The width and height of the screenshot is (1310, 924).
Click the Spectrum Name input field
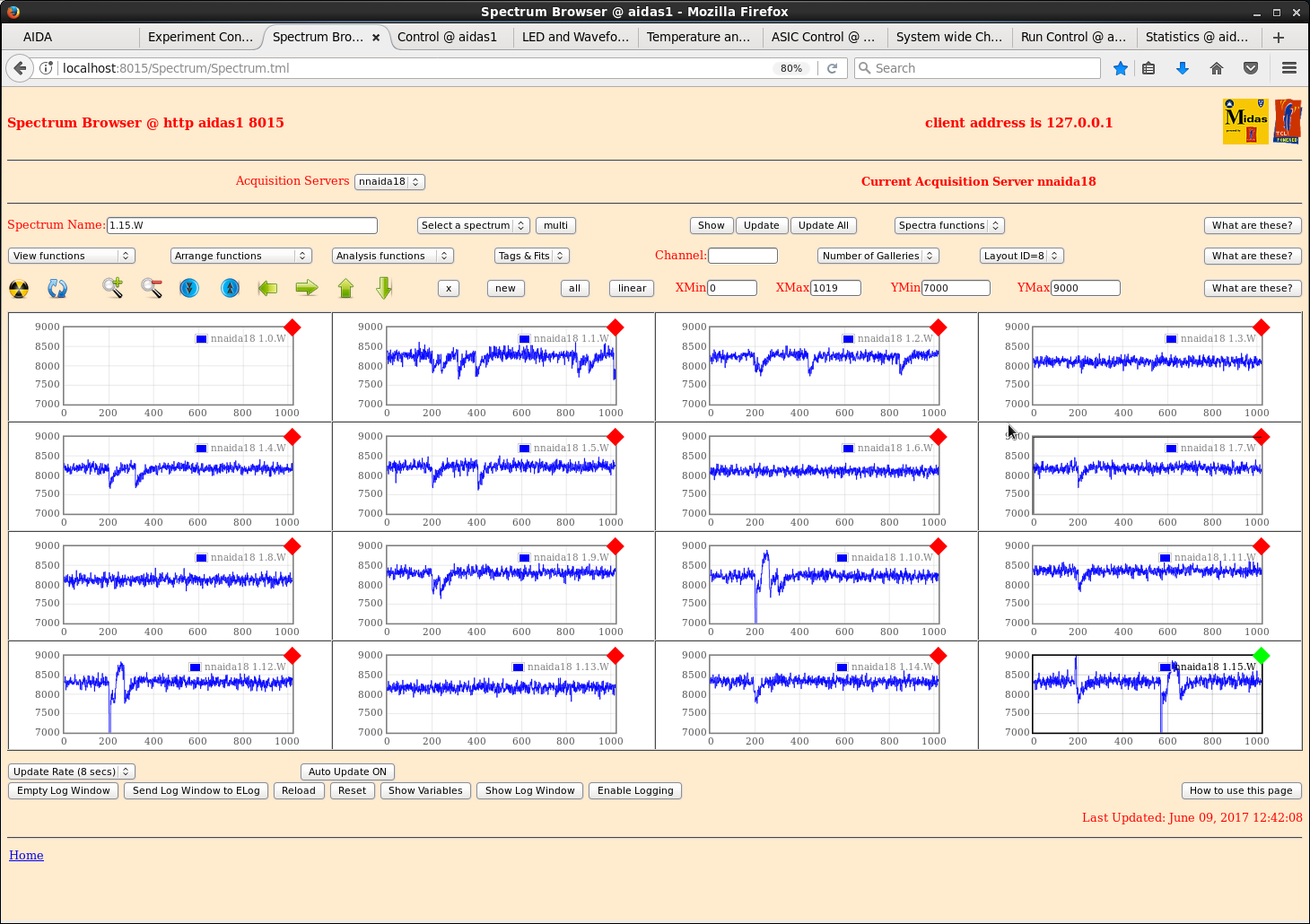(x=242, y=225)
